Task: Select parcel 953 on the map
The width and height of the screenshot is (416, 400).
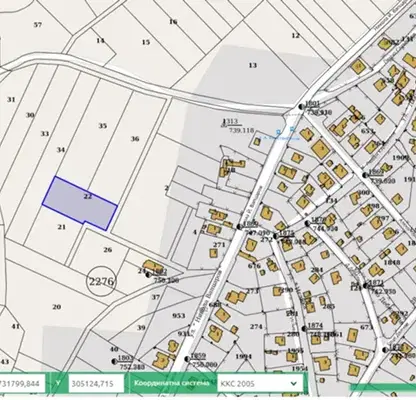Action: pyautogui.click(x=179, y=315)
